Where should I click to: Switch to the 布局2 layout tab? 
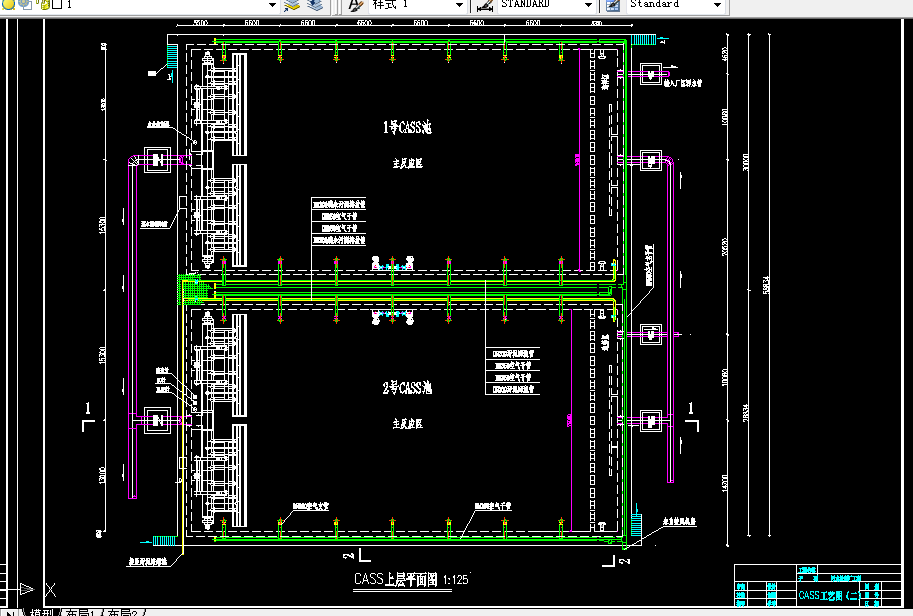click(122, 613)
